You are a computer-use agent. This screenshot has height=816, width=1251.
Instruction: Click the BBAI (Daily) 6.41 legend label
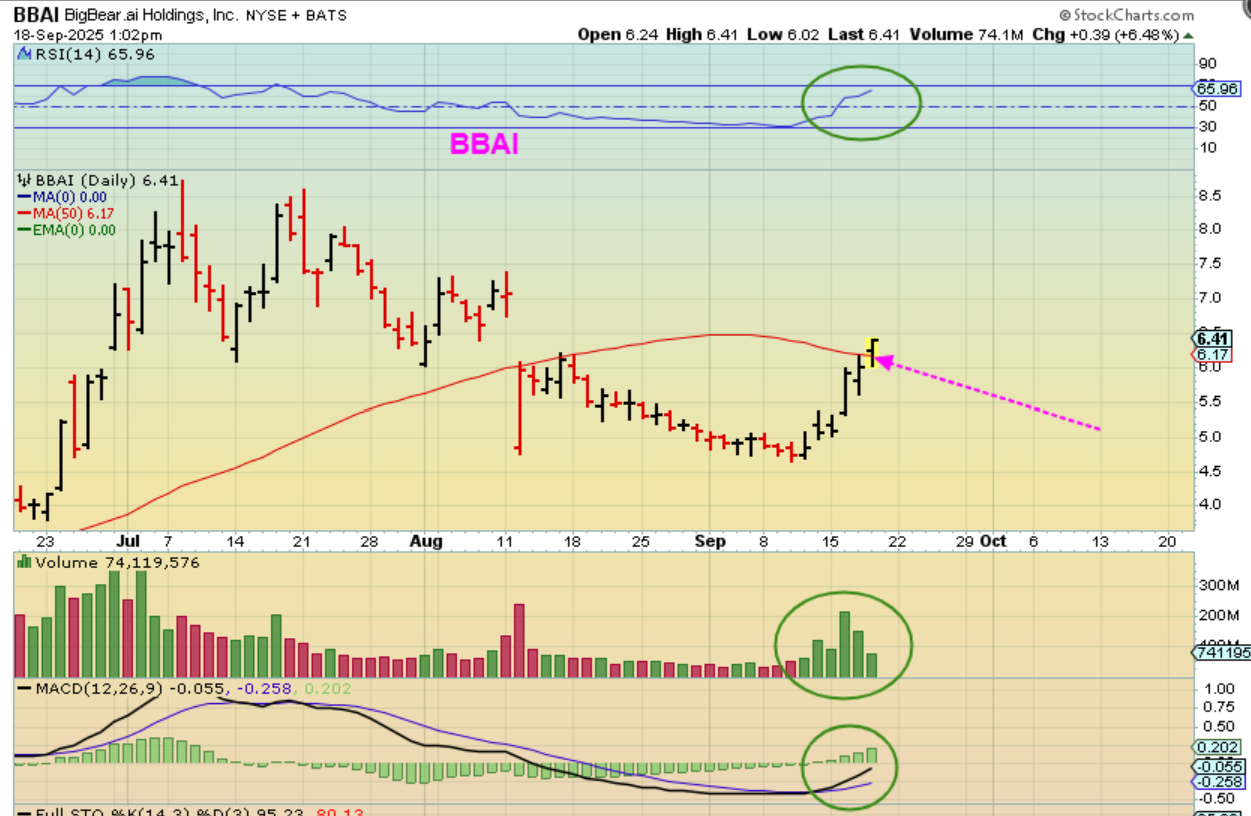(x=106, y=181)
